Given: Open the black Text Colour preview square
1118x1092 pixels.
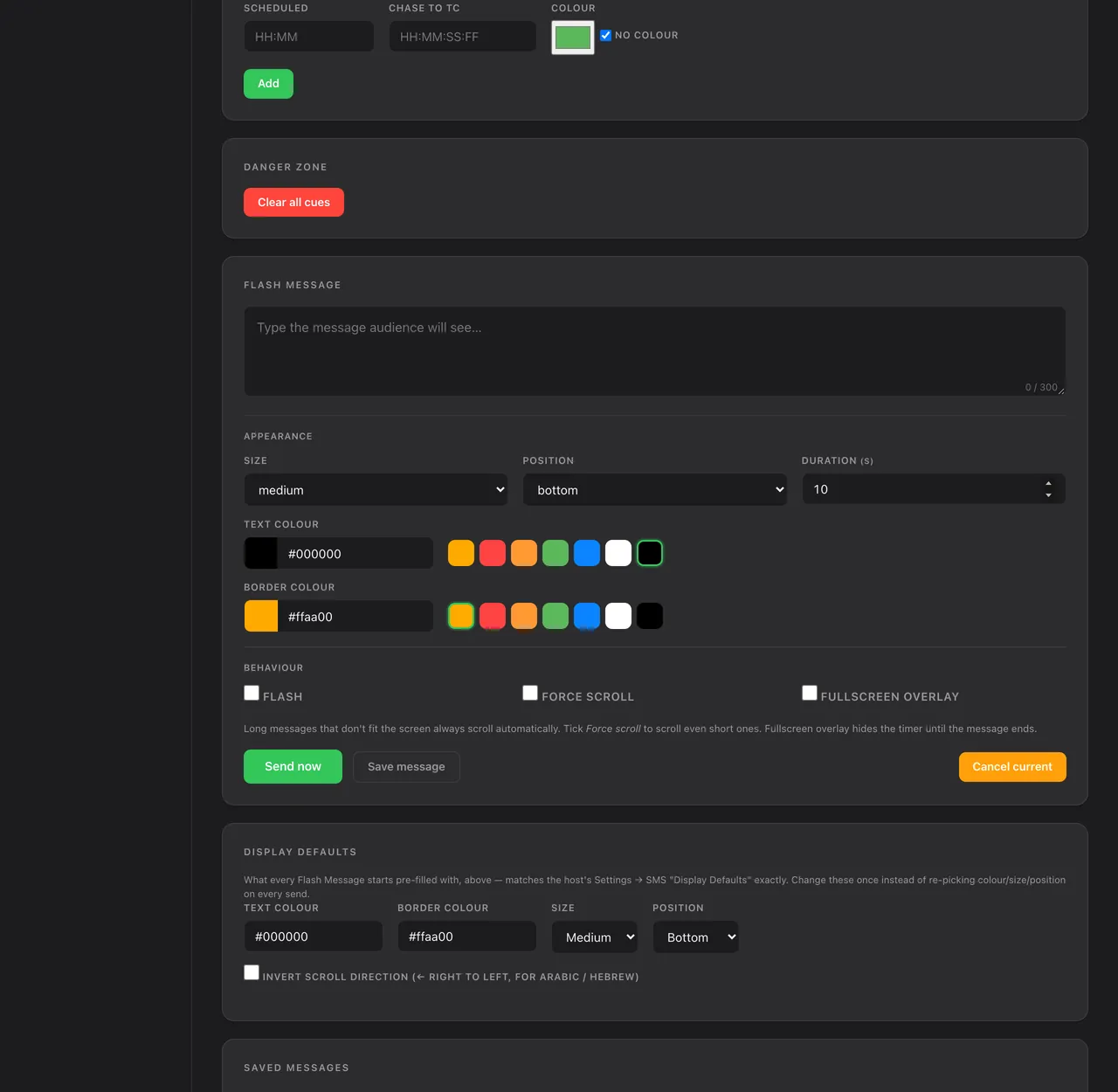Looking at the screenshot, I should tap(261, 553).
